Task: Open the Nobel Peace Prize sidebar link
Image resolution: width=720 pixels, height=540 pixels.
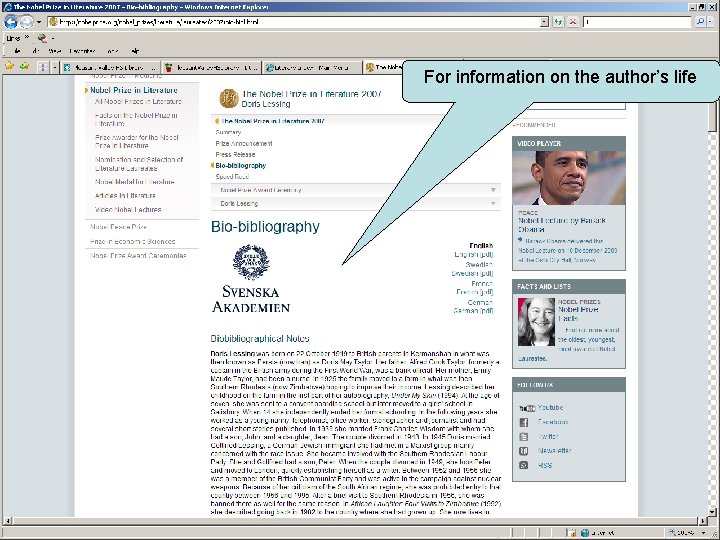Action: [118, 227]
